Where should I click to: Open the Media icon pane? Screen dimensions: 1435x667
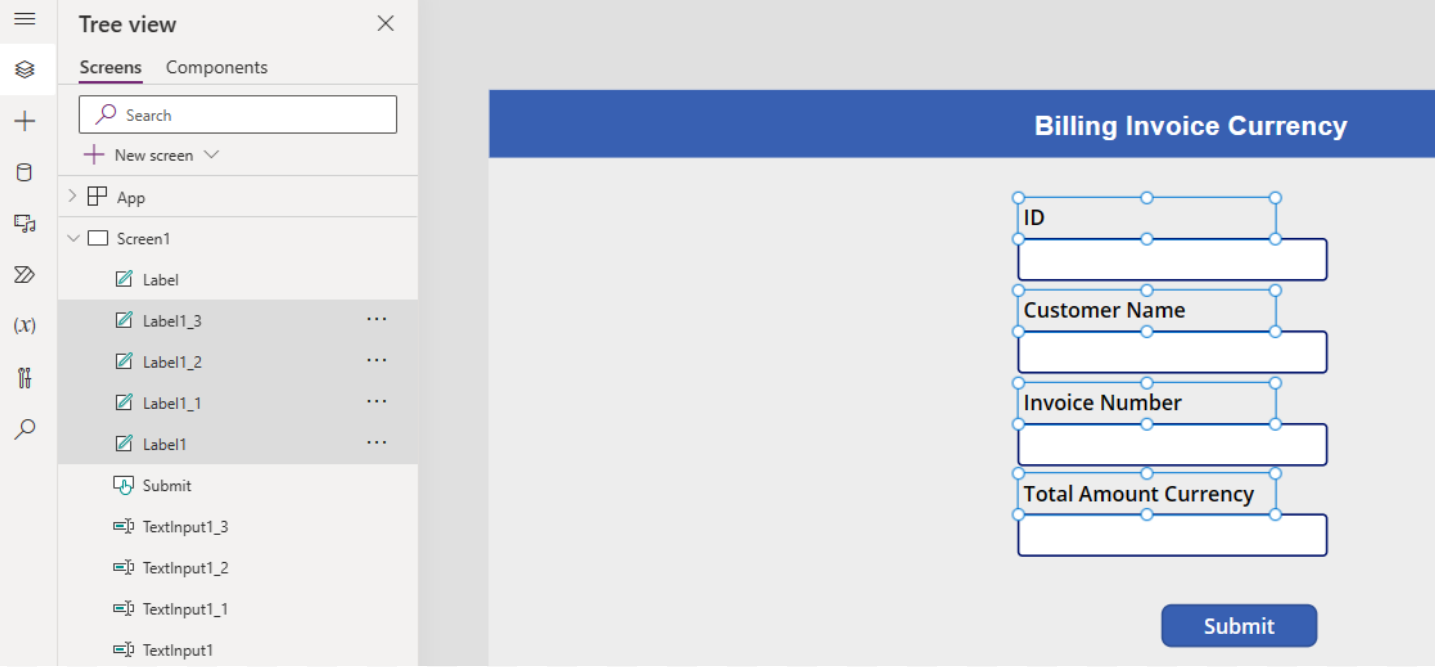click(x=25, y=223)
